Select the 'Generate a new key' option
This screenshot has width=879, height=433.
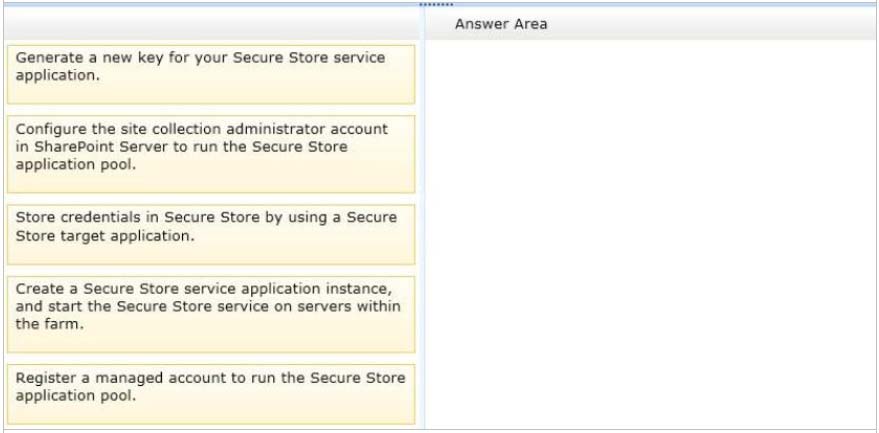tap(210, 74)
